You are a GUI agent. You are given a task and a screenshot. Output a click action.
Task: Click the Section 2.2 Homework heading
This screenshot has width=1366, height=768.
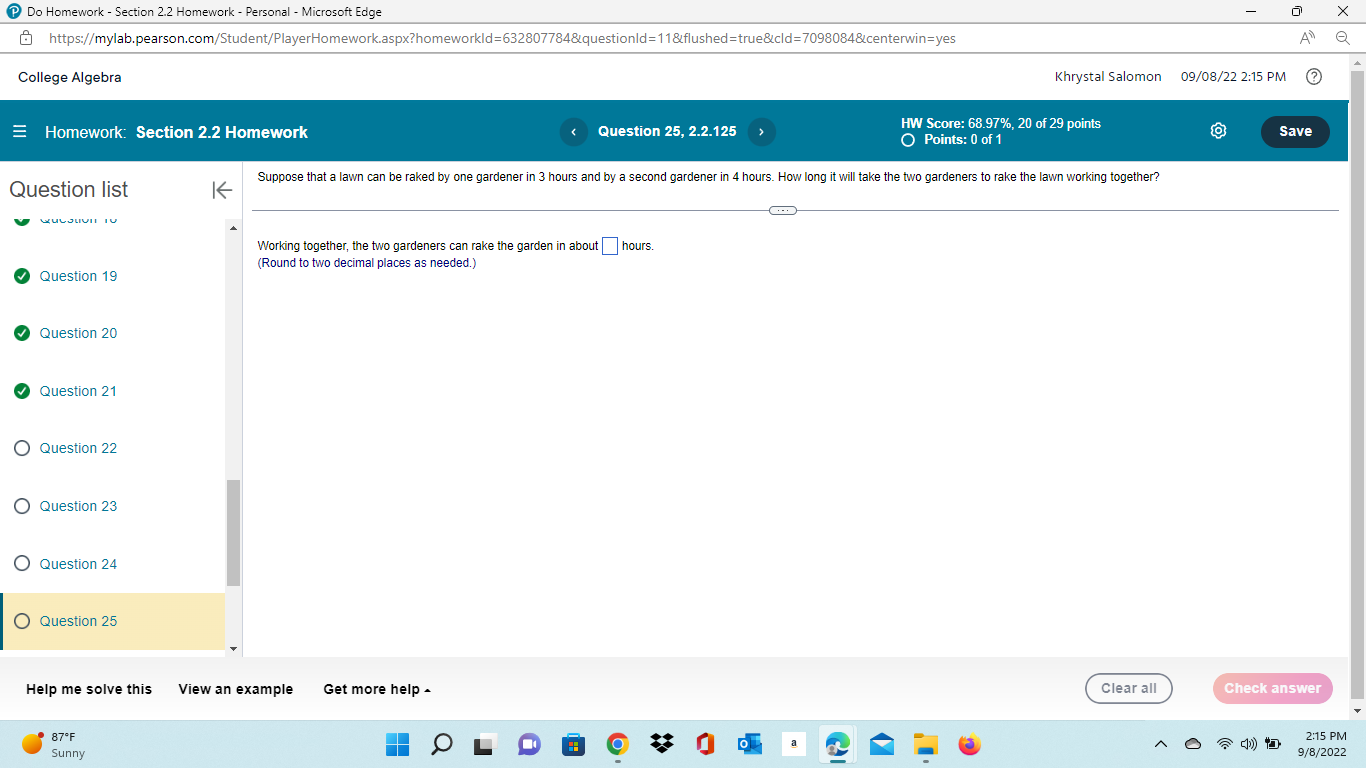click(222, 132)
